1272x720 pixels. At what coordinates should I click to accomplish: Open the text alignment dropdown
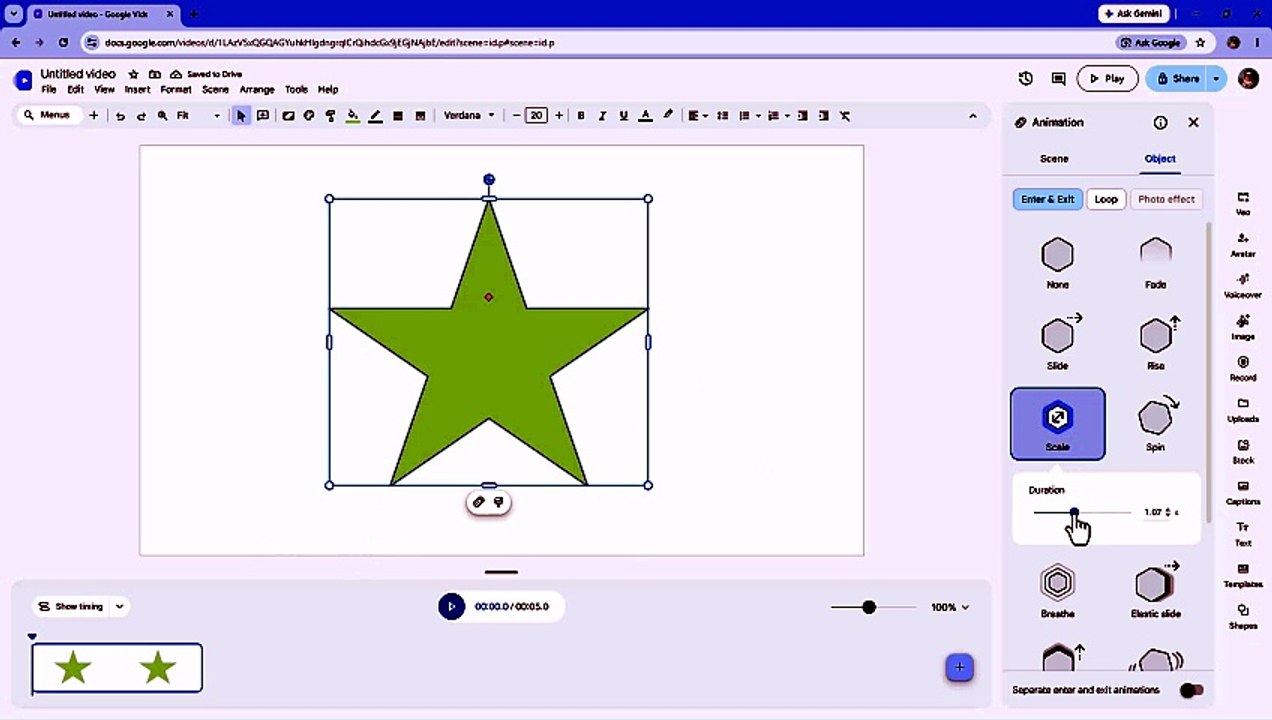(697, 116)
